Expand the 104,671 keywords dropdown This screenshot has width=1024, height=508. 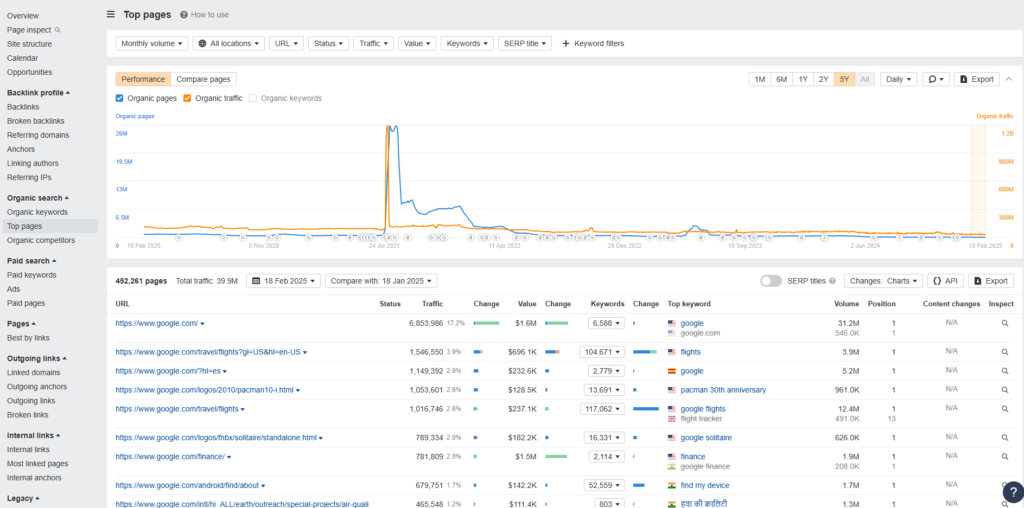(602, 352)
